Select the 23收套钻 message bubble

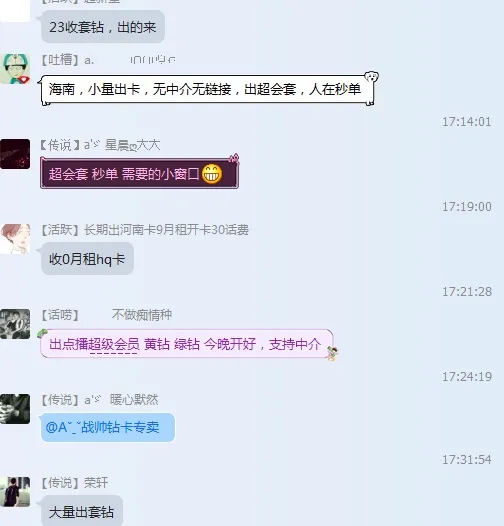click(x=103, y=27)
